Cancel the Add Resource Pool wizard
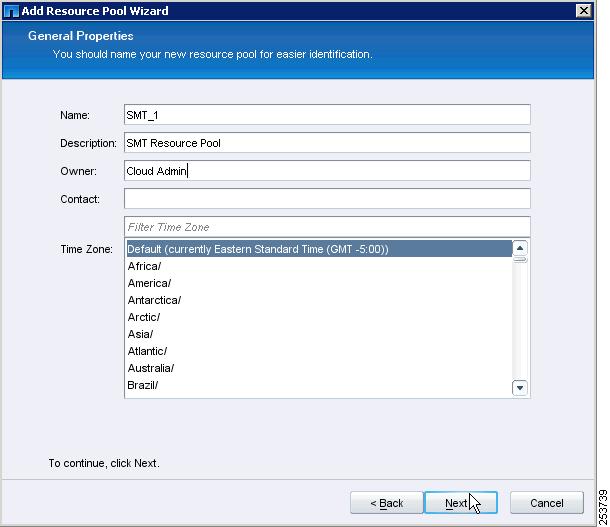The width and height of the screenshot is (610, 527). click(x=547, y=503)
